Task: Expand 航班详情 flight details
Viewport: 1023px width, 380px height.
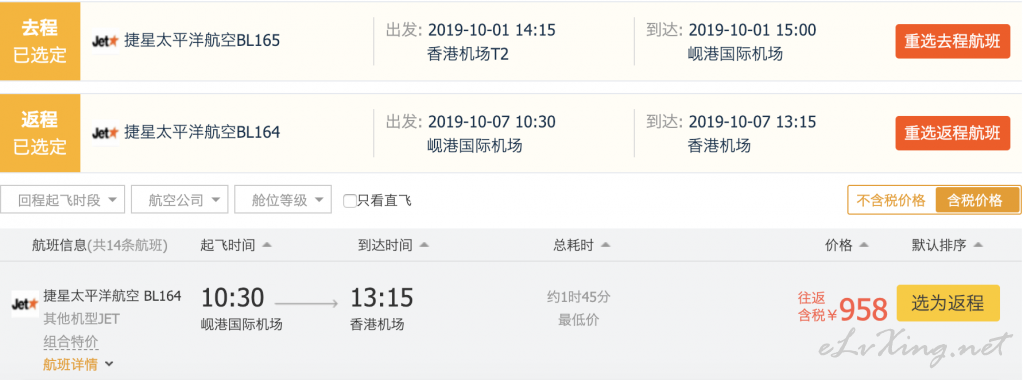Action: [x=78, y=364]
